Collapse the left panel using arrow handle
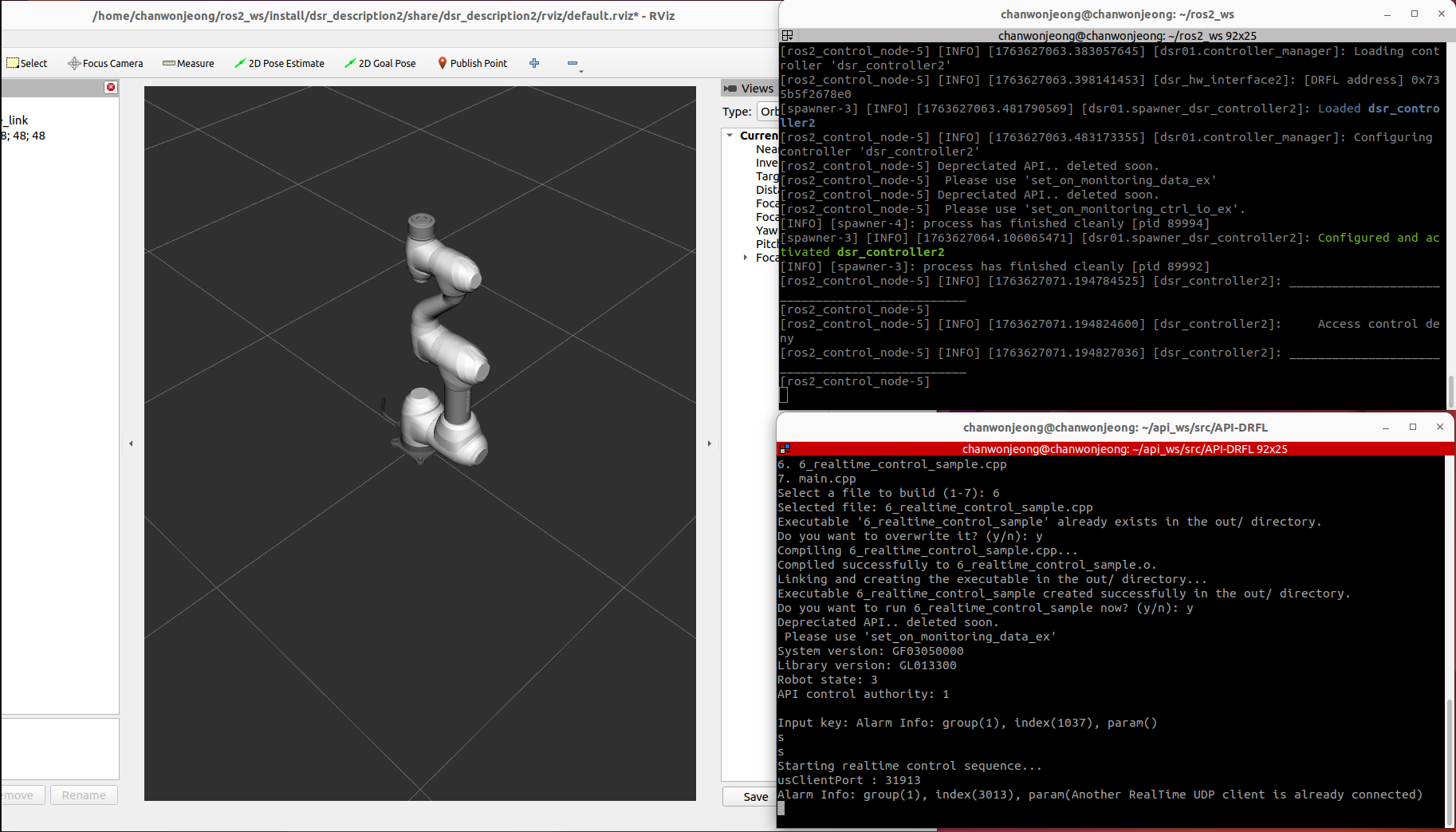Viewport: 1456px width, 832px height. coord(131,444)
